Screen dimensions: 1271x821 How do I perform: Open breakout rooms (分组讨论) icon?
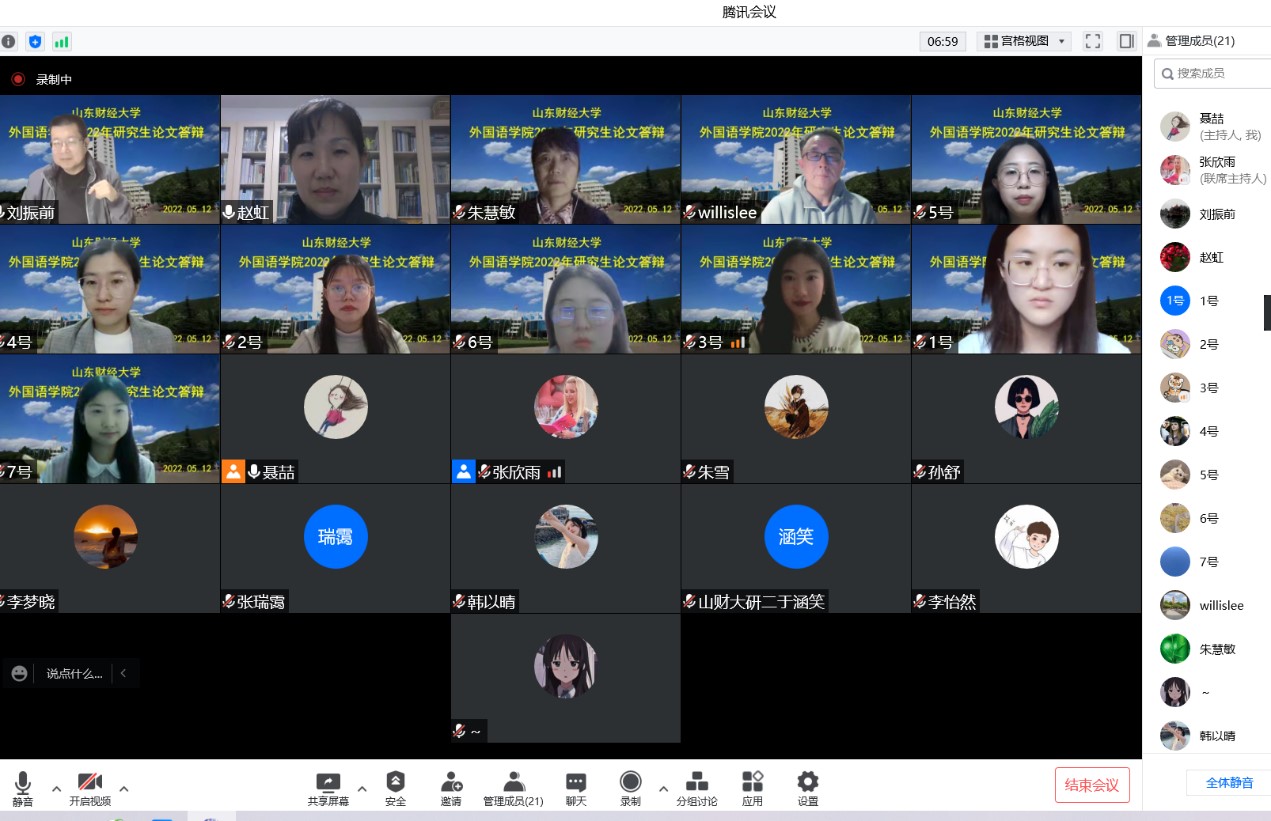tap(696, 782)
